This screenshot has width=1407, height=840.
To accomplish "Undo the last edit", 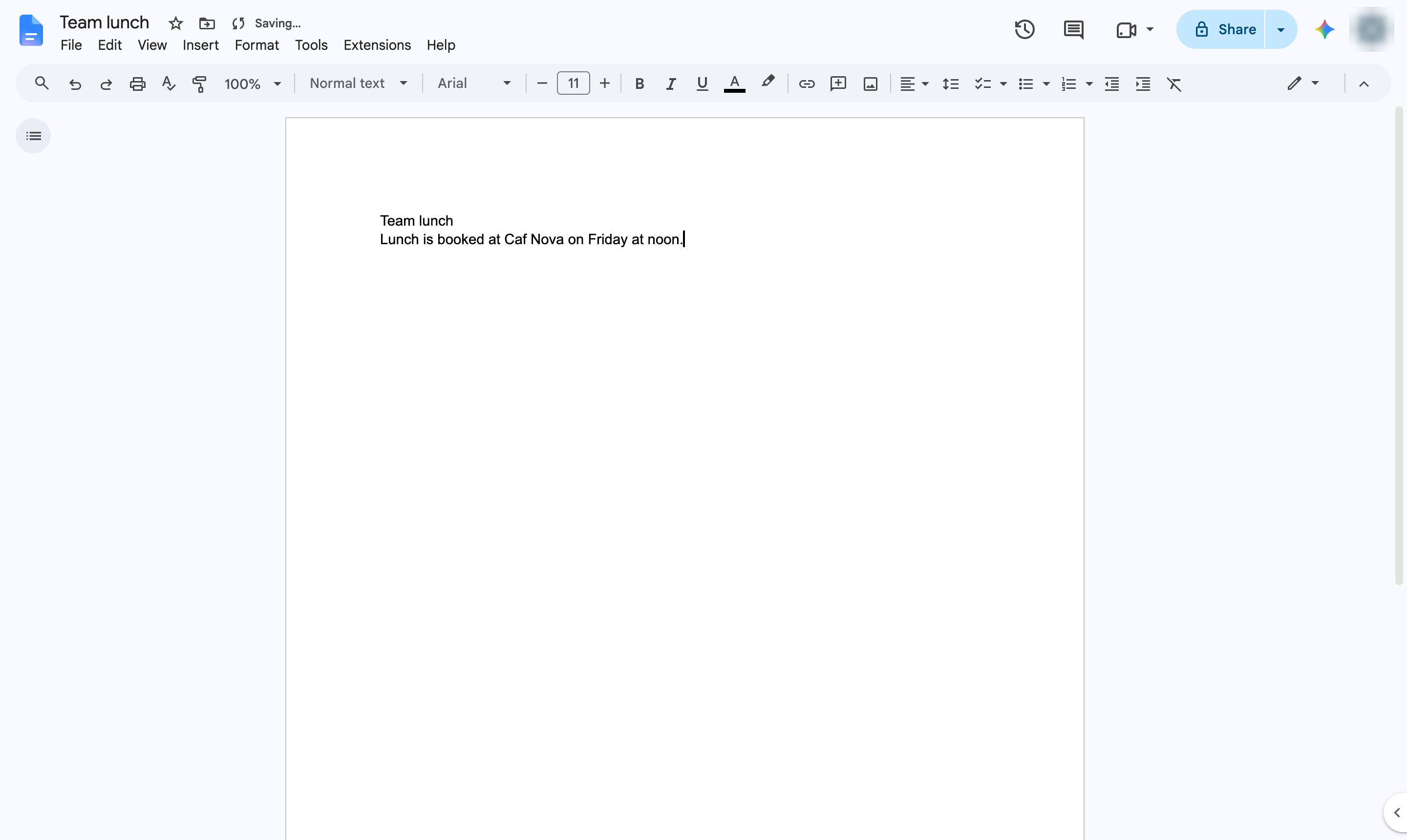I will [x=75, y=84].
